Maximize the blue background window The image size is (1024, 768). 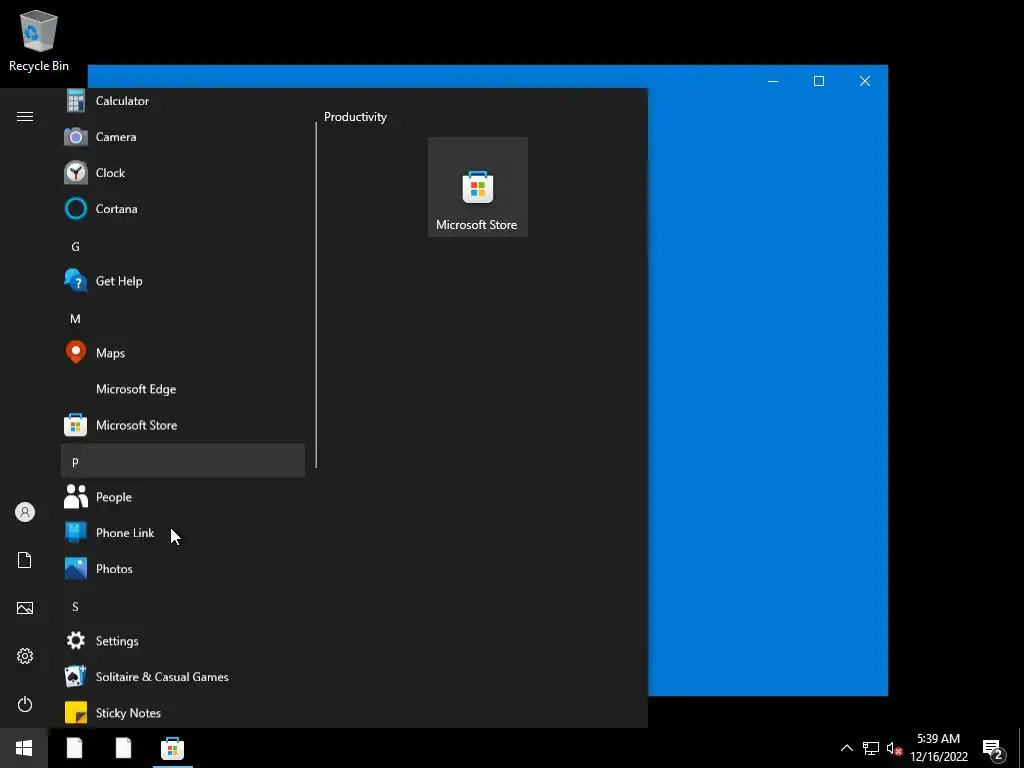819,81
